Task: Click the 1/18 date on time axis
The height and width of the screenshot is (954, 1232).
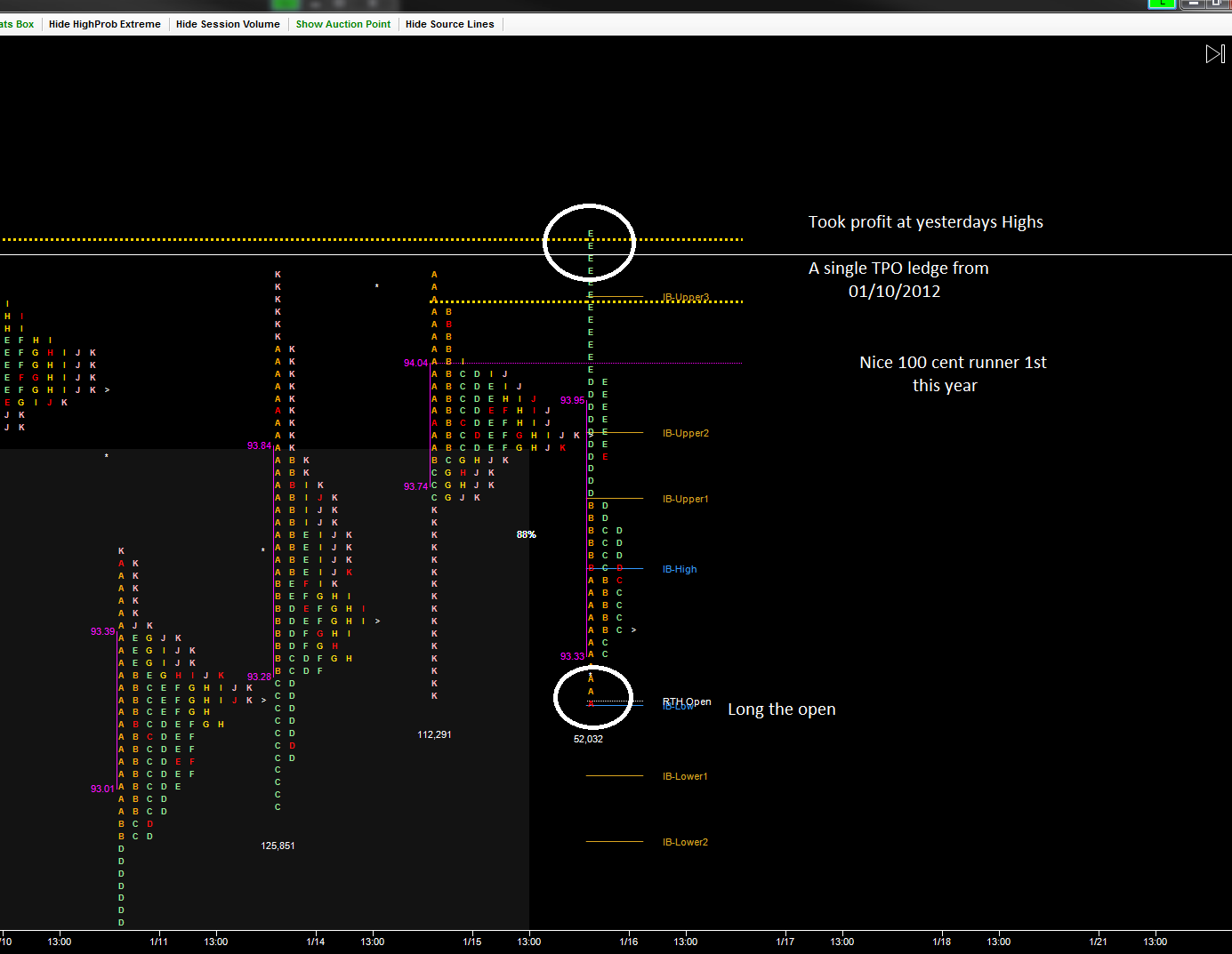Action: tap(942, 942)
